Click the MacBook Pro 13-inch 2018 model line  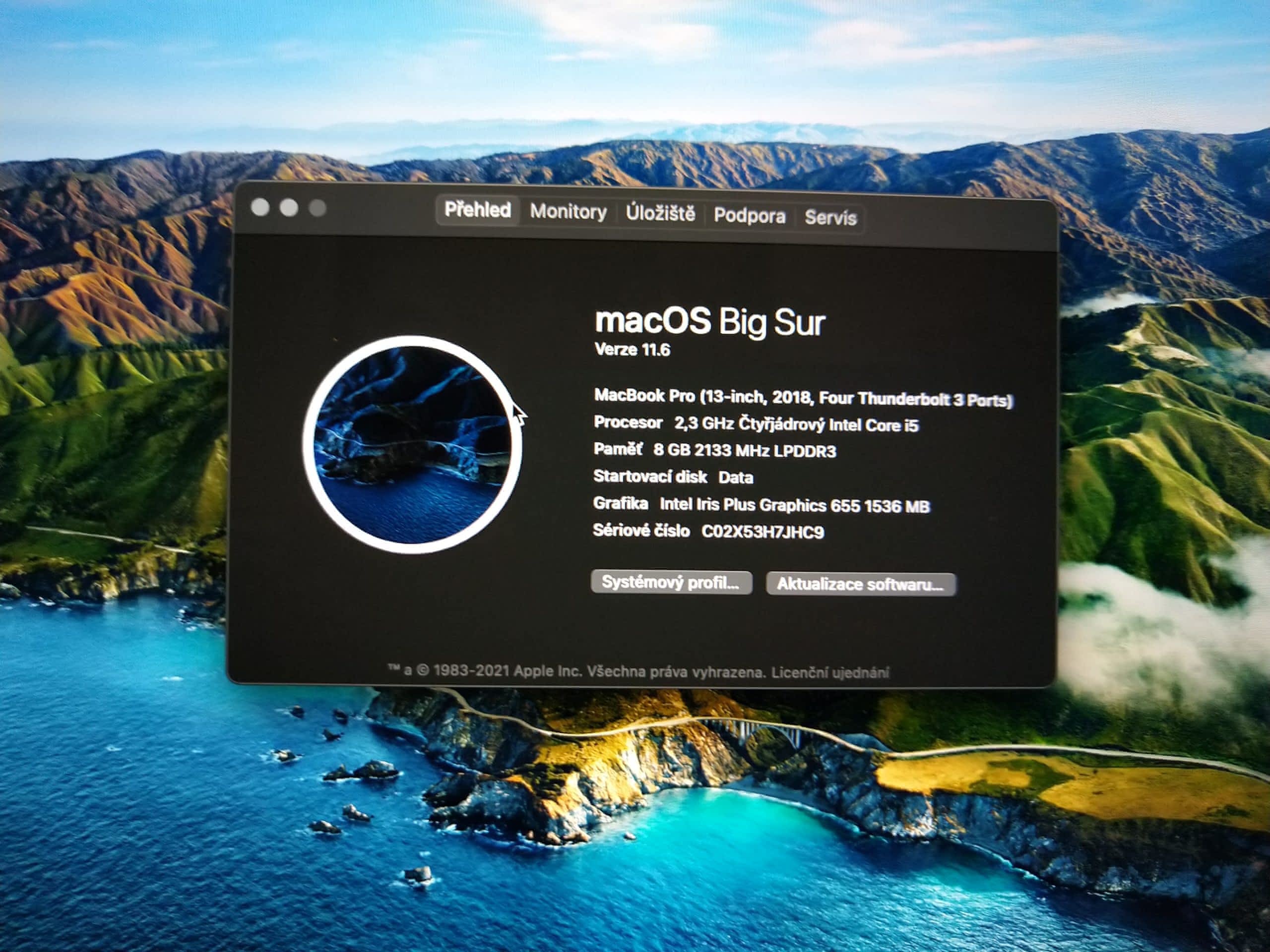(x=803, y=398)
